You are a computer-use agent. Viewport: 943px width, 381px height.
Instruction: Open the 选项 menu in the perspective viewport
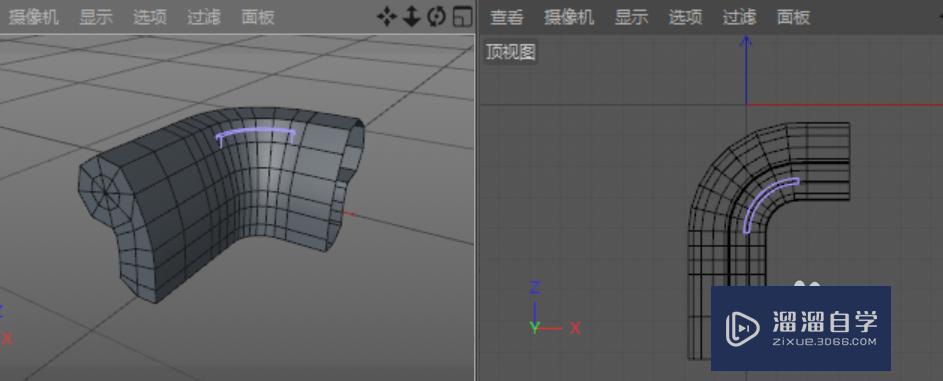150,17
